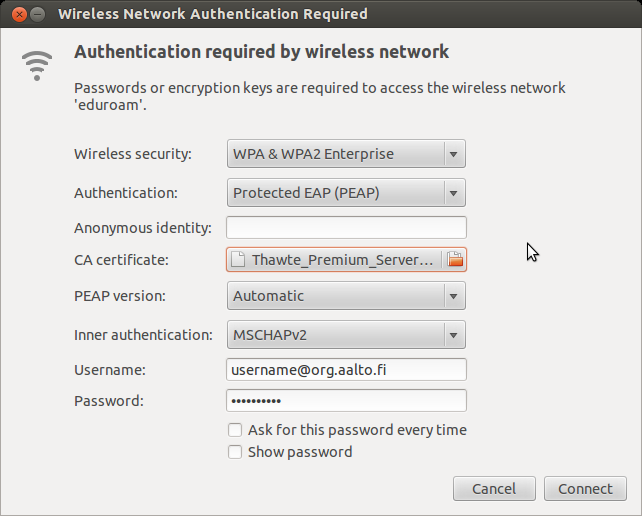The height and width of the screenshot is (516, 642).
Task: Click the wireless signal icon
Action: point(37,65)
